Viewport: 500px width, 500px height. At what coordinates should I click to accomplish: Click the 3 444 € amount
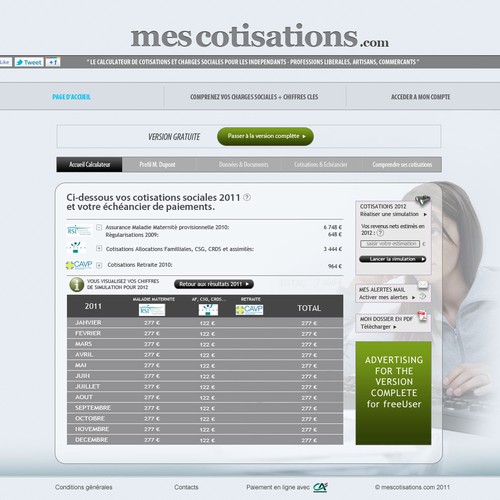[x=333, y=249]
